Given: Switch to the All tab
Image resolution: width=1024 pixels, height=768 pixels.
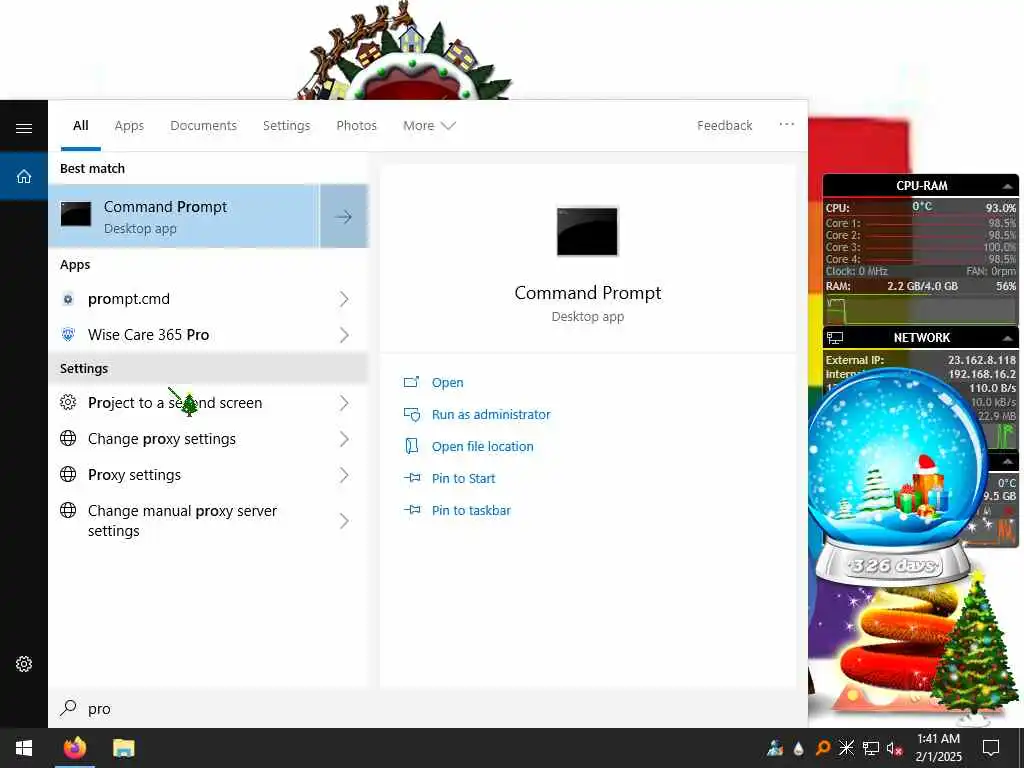Looking at the screenshot, I should [80, 125].
